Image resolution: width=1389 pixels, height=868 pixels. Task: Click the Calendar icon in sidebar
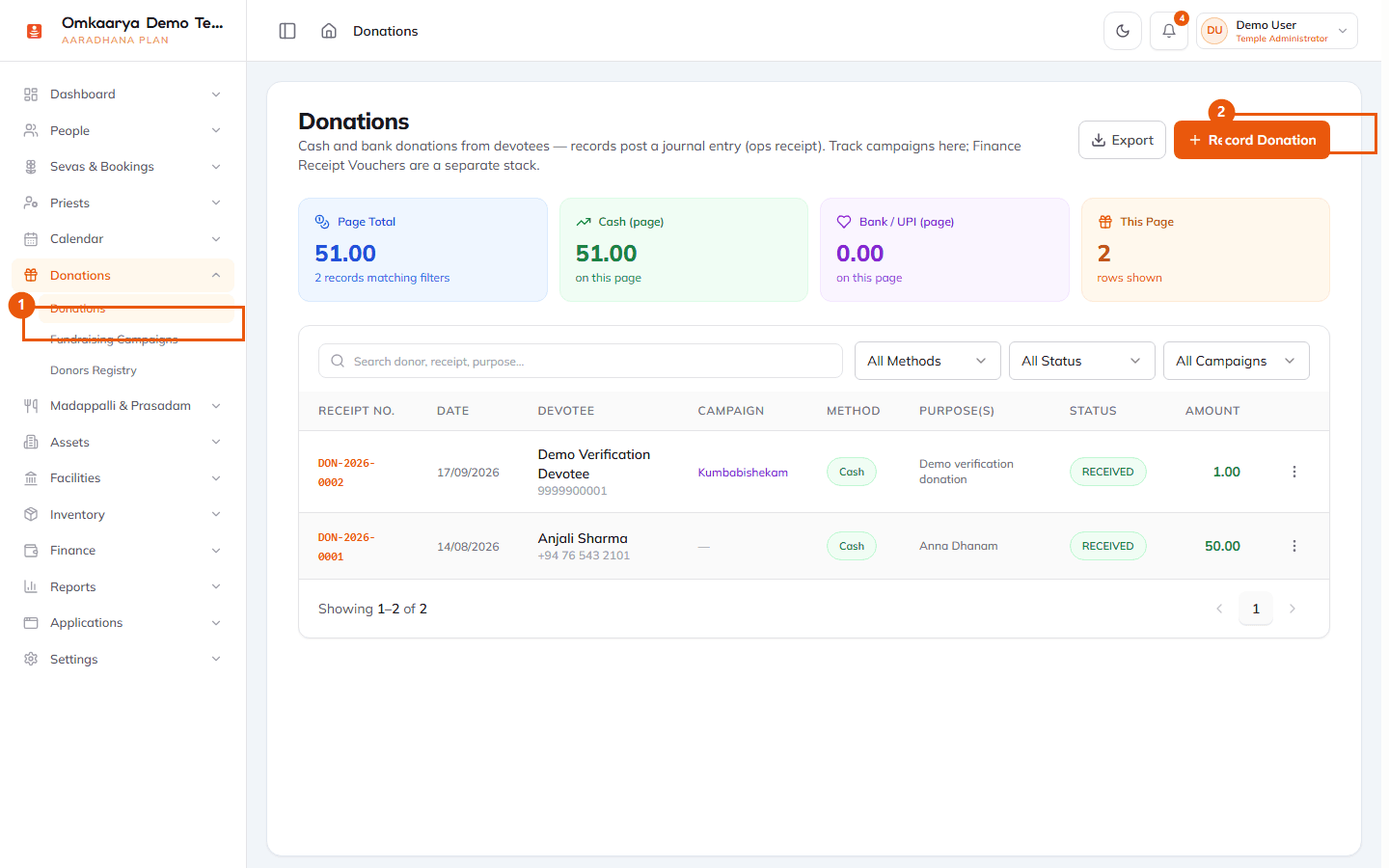(x=31, y=239)
